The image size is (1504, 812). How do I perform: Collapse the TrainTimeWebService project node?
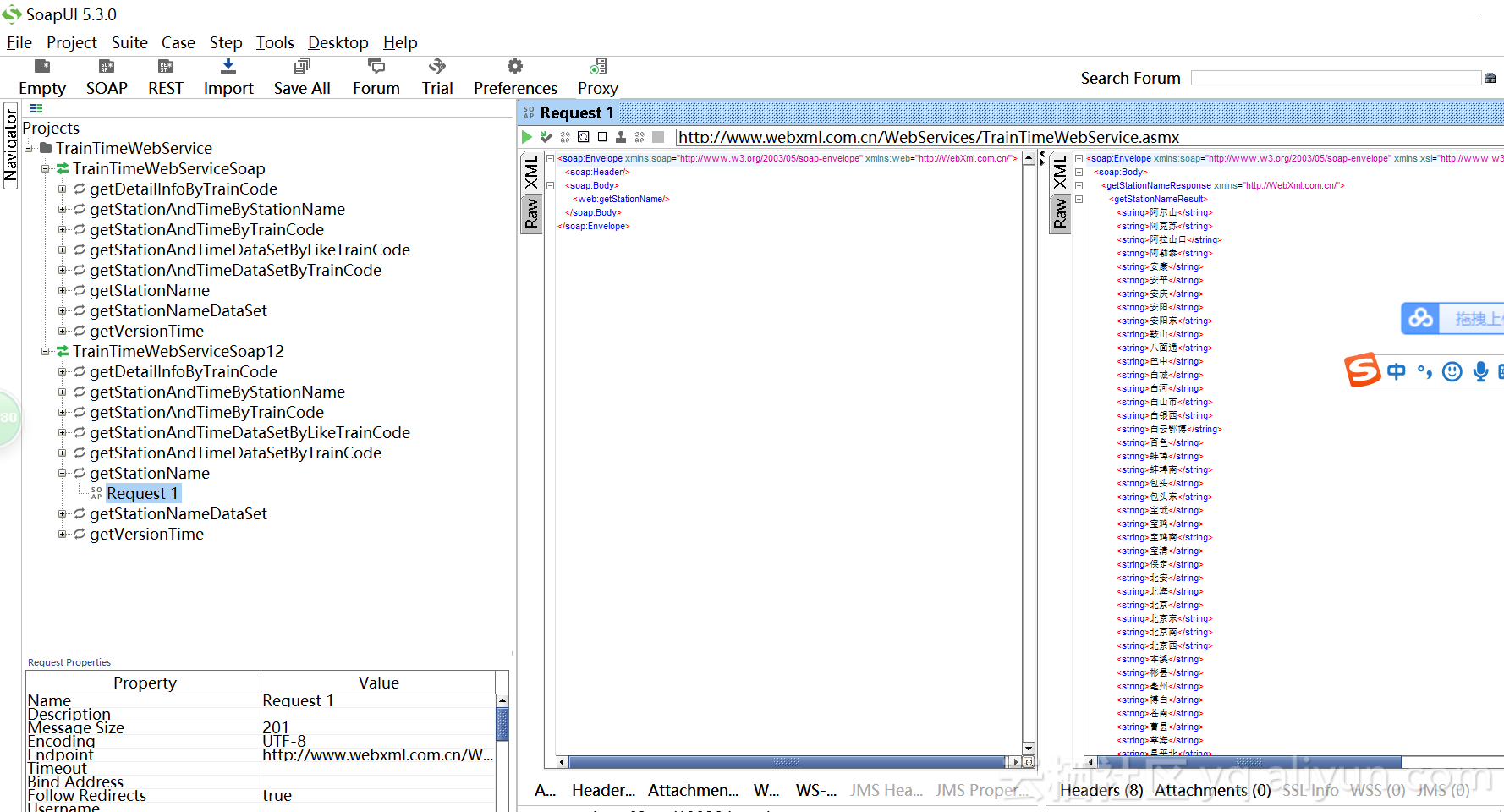29,148
